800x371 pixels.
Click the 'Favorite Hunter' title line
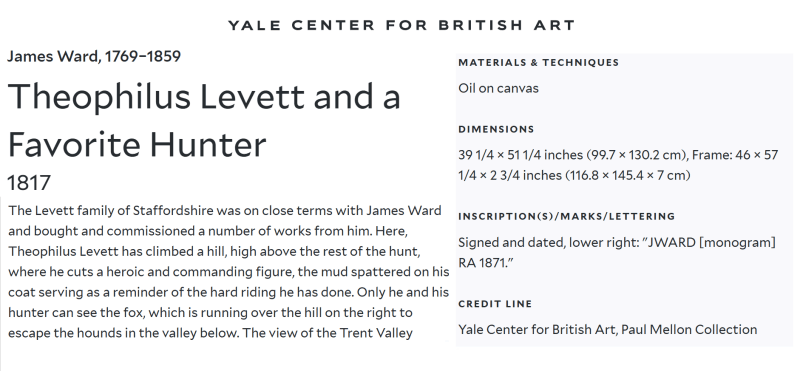pyautogui.click(x=137, y=144)
